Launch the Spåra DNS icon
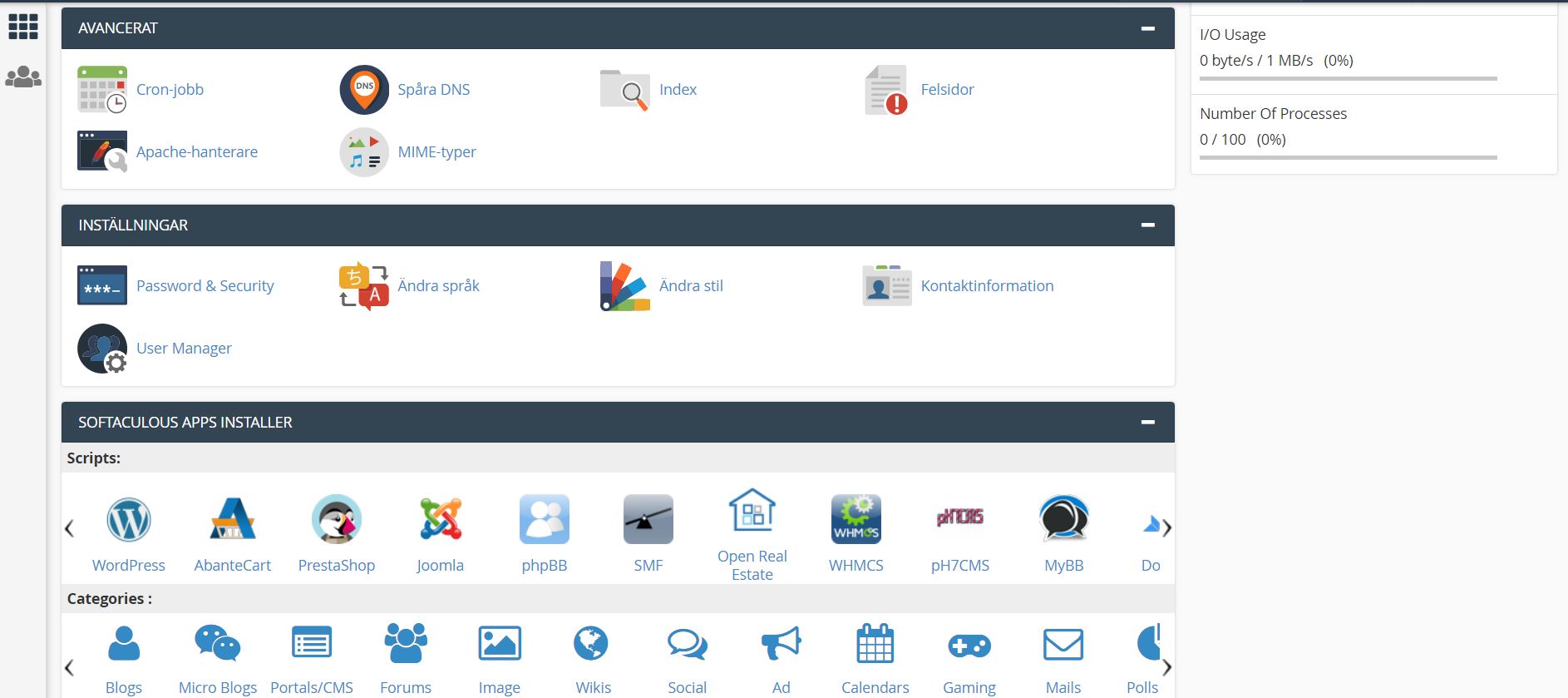Viewport: 1568px width, 698px height. 364,90
